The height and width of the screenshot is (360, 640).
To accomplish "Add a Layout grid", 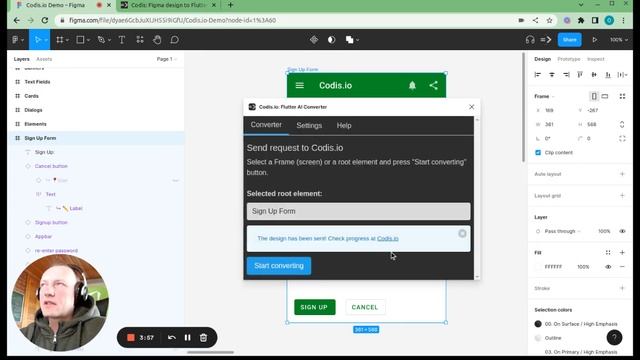I will [x=622, y=196].
